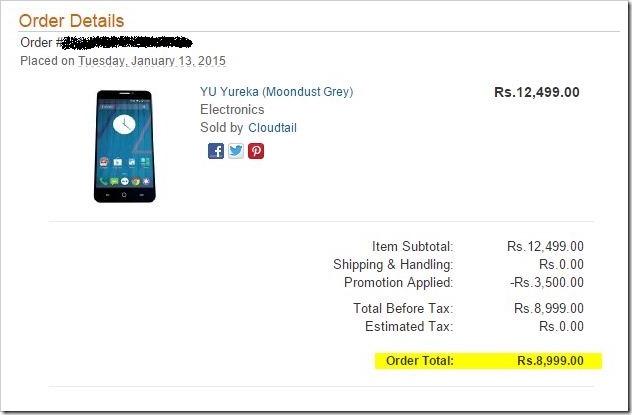
Task: Click the Promotion Applied discount value
Action: [x=547, y=282]
